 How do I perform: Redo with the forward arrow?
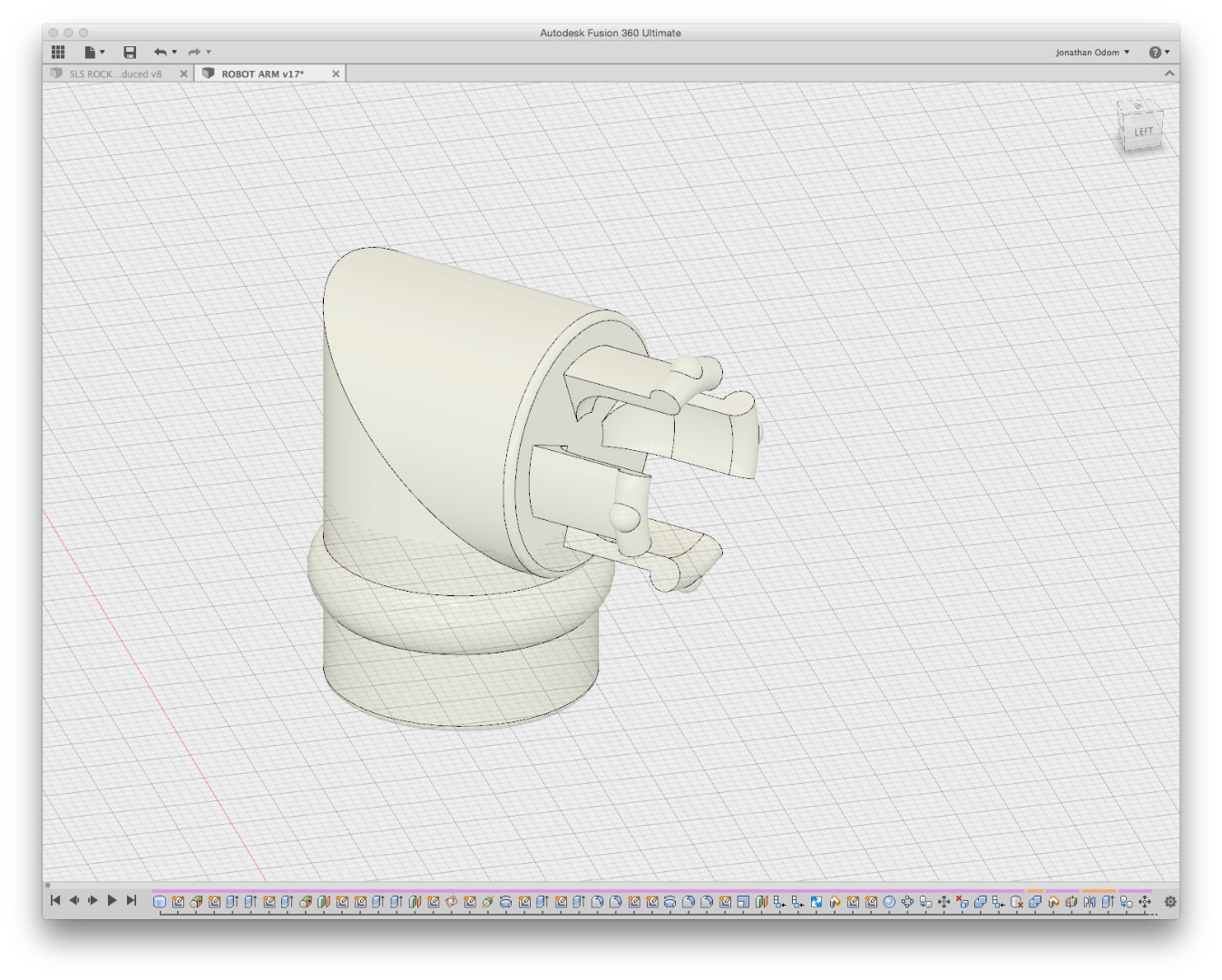(x=194, y=52)
